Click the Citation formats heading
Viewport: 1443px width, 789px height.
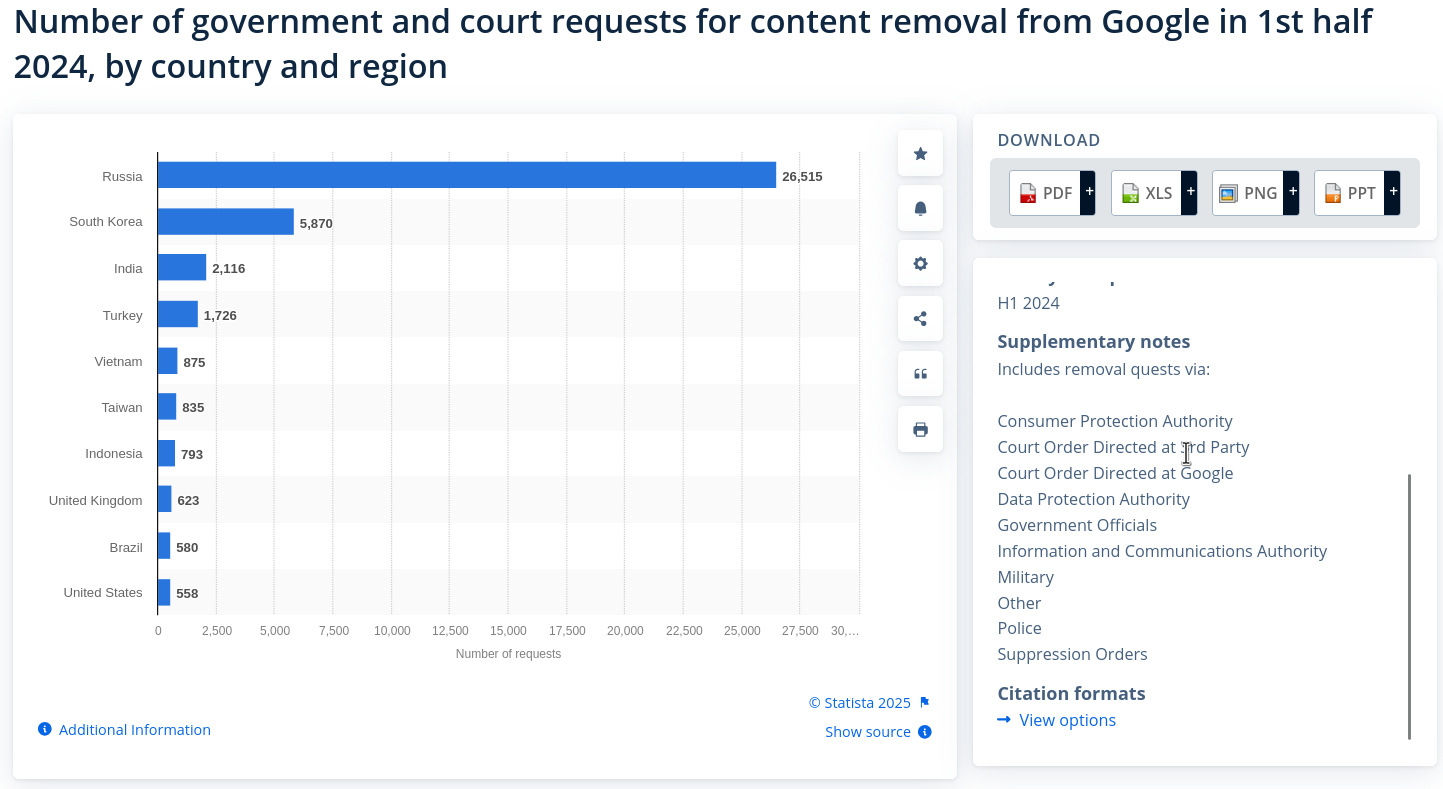1071,693
